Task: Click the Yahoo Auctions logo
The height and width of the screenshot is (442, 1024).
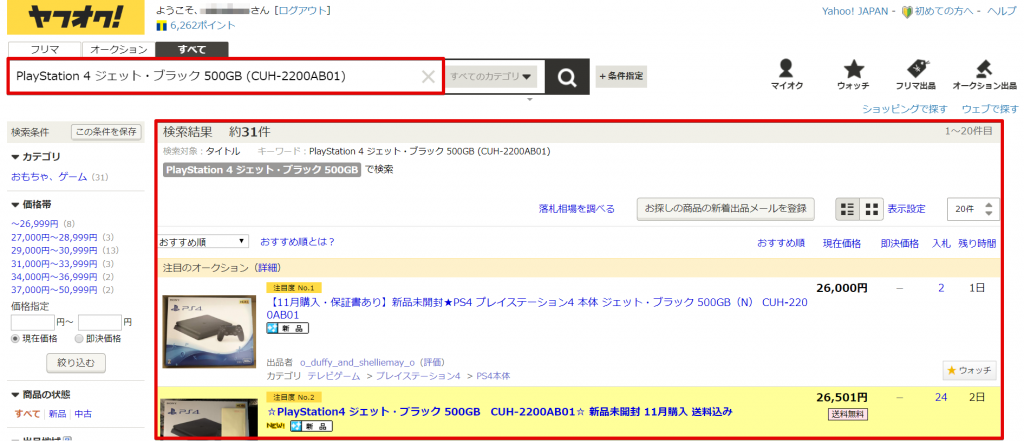Action: coord(76,19)
